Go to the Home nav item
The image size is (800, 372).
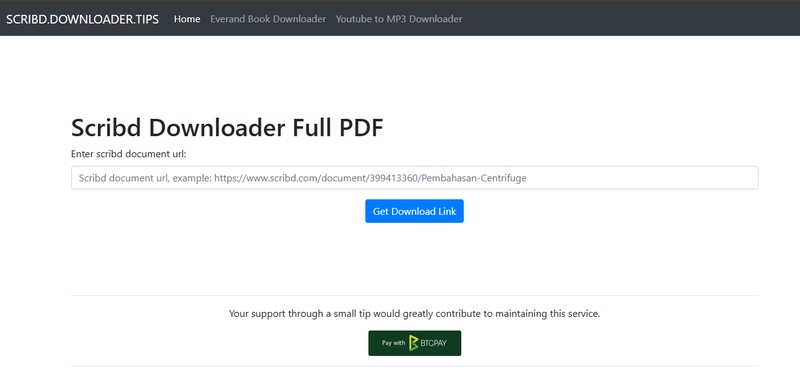click(187, 19)
